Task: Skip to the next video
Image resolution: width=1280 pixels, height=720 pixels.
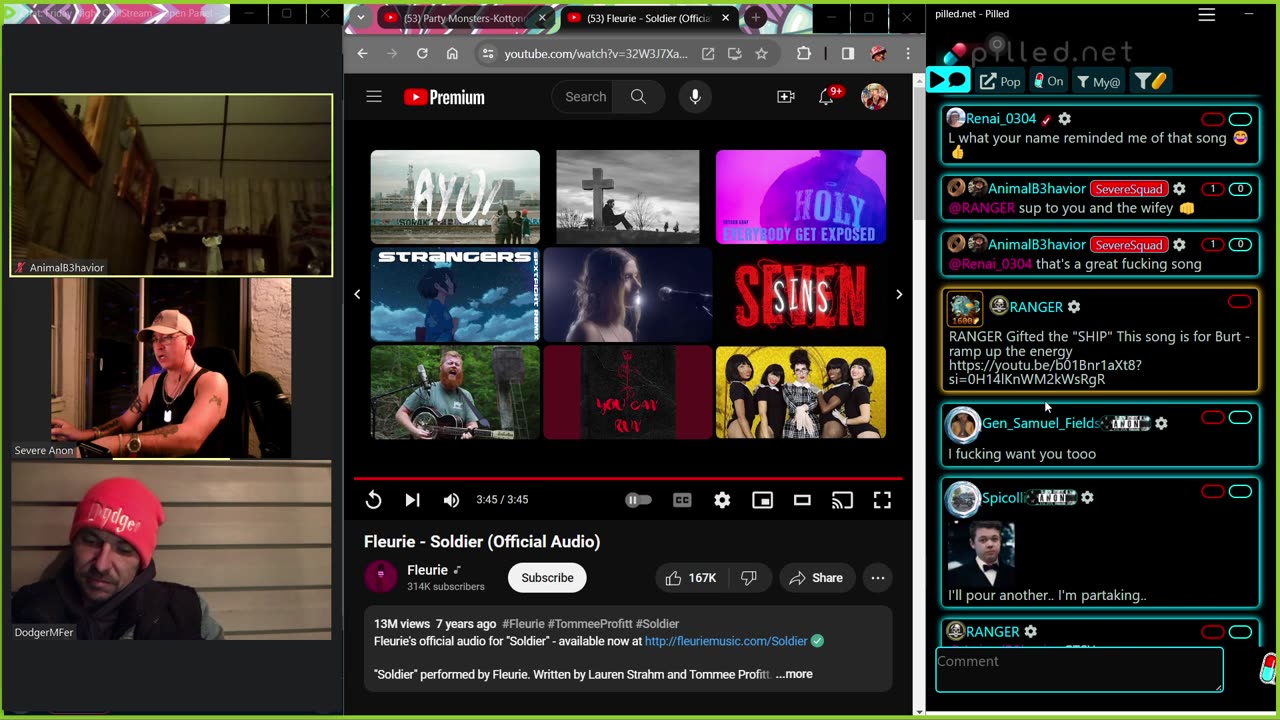Action: (x=412, y=500)
